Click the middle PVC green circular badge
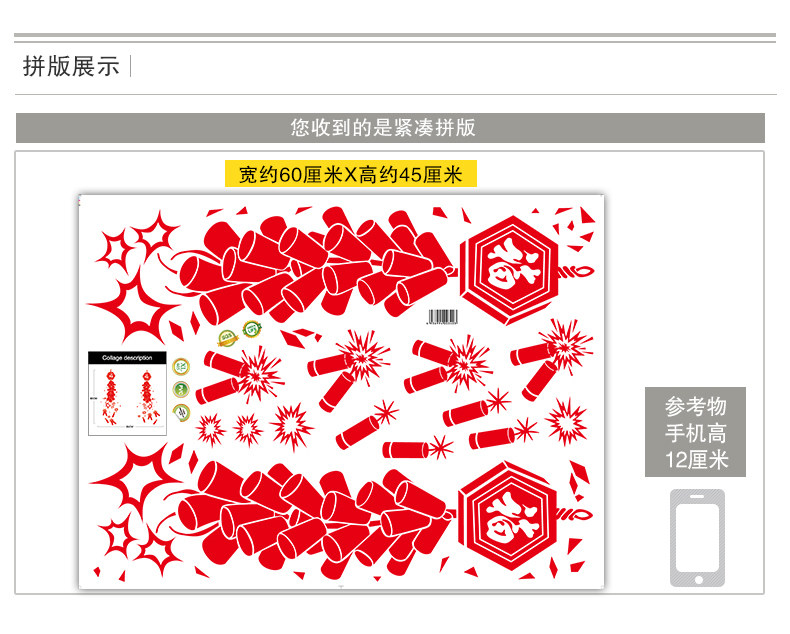Viewport: 790px width, 634px height. click(x=181, y=389)
